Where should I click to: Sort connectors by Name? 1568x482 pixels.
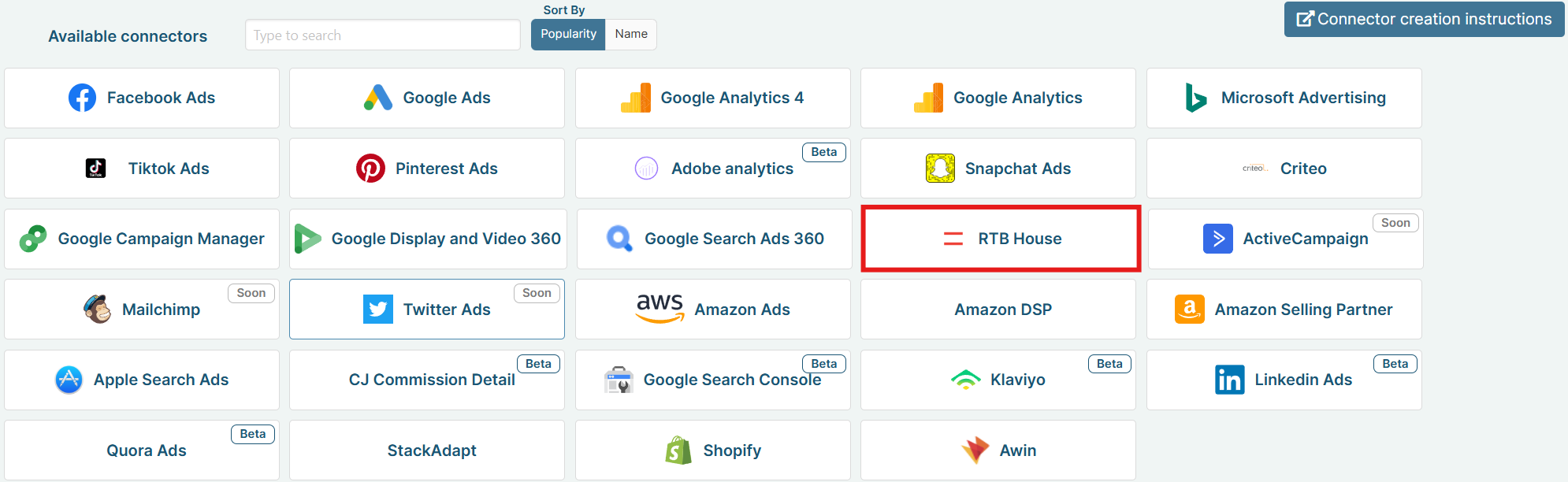tap(631, 35)
